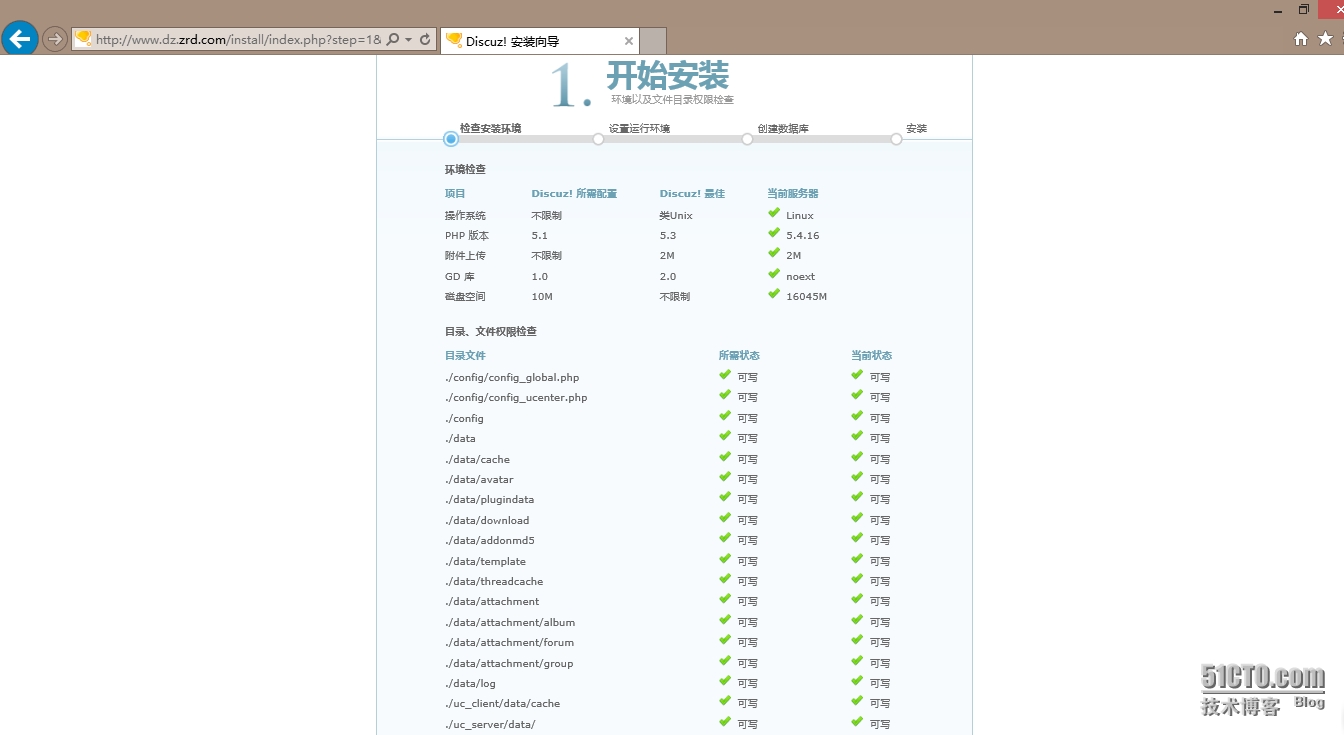Click the site favicon in the address bar

click(x=84, y=39)
